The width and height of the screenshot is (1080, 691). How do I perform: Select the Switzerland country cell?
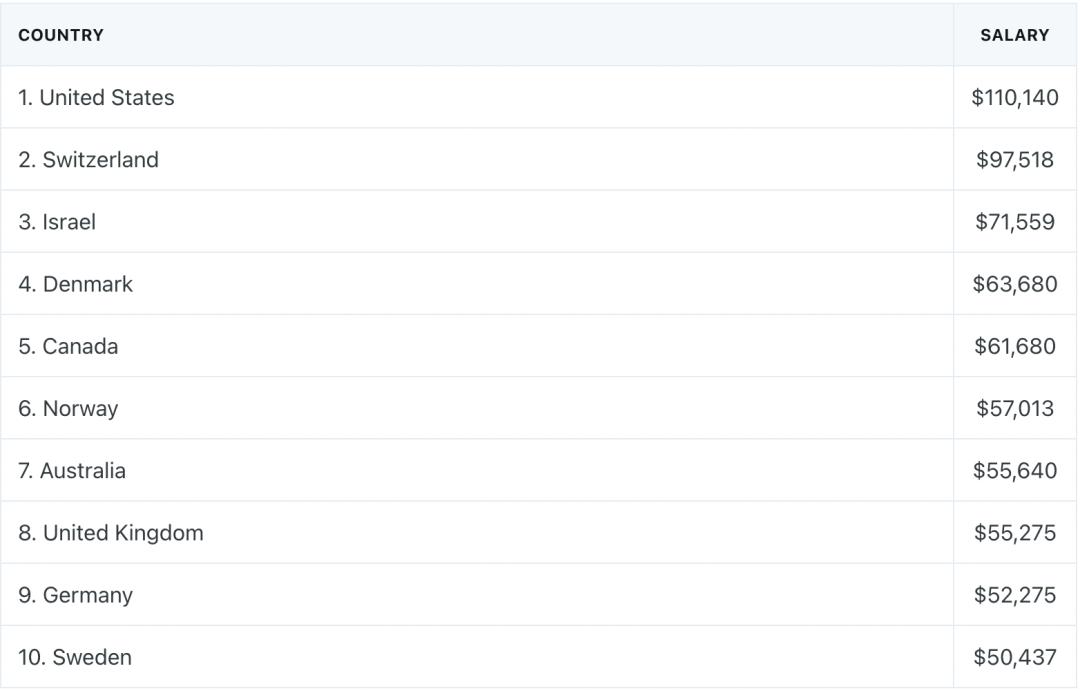pyautogui.click(x=88, y=160)
